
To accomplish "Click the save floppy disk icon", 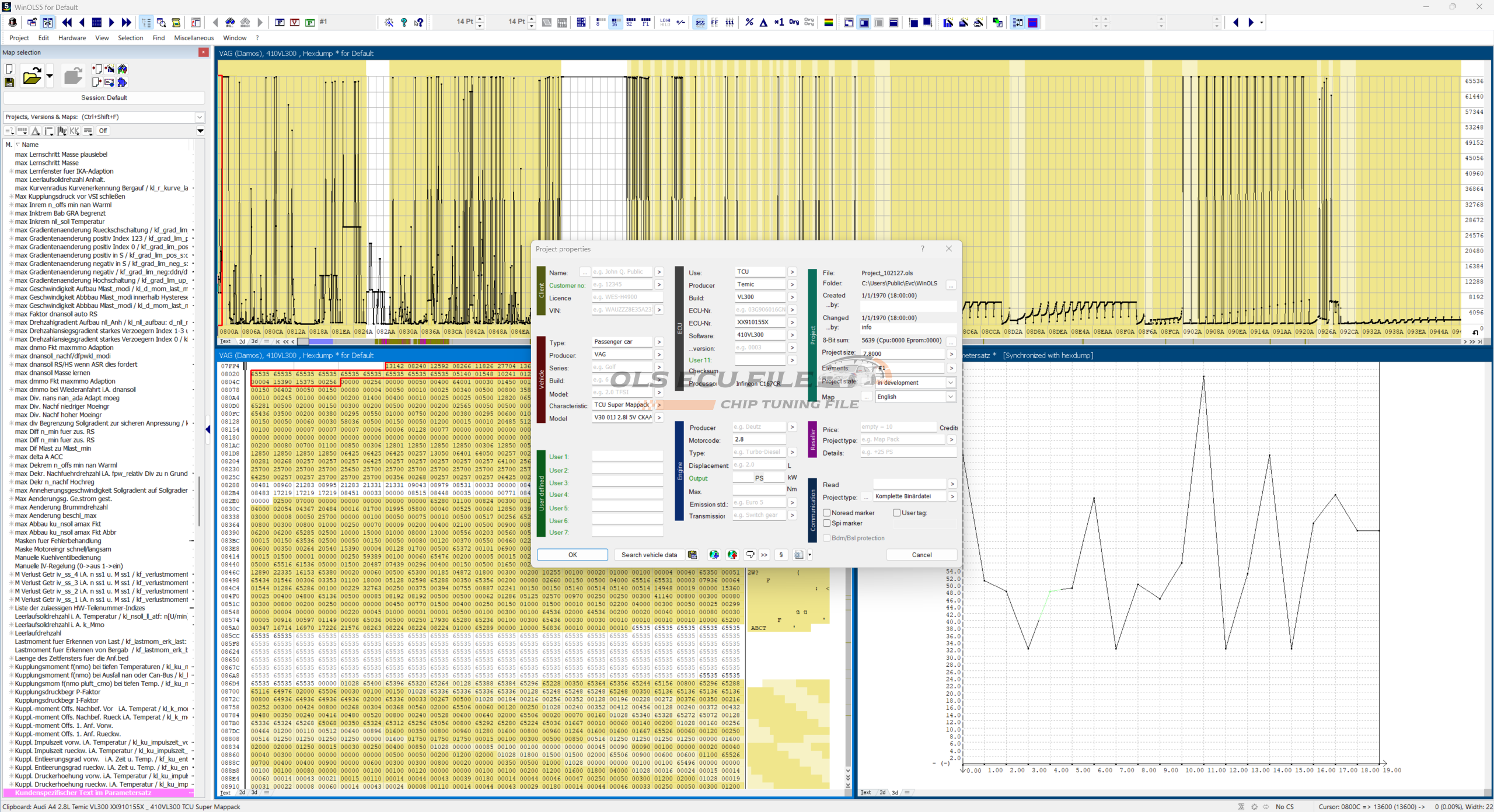I will (9, 82).
